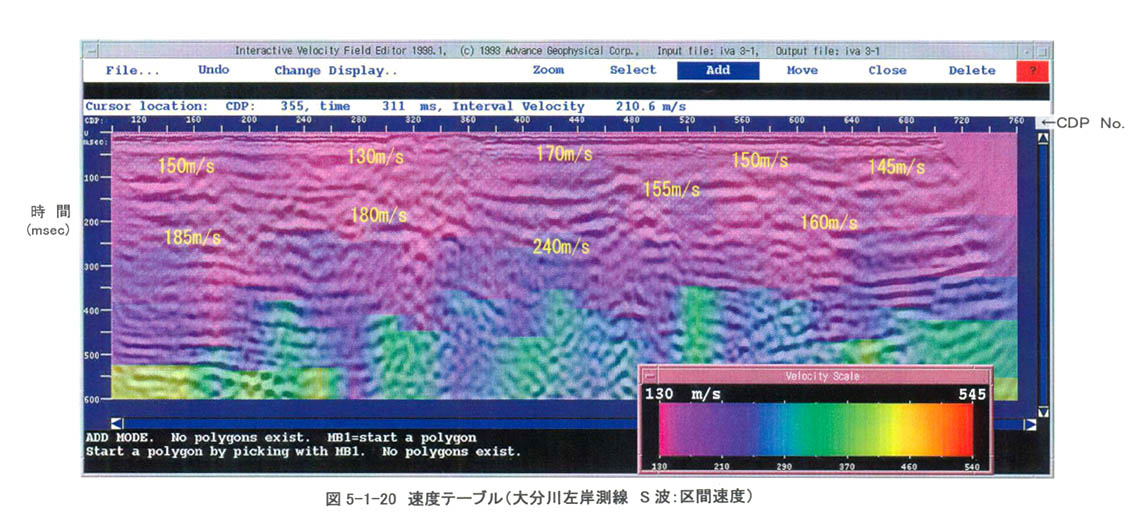The image size is (1140, 532).
Task: Click the 150m/s label near CDP 560
Action: 760,161
